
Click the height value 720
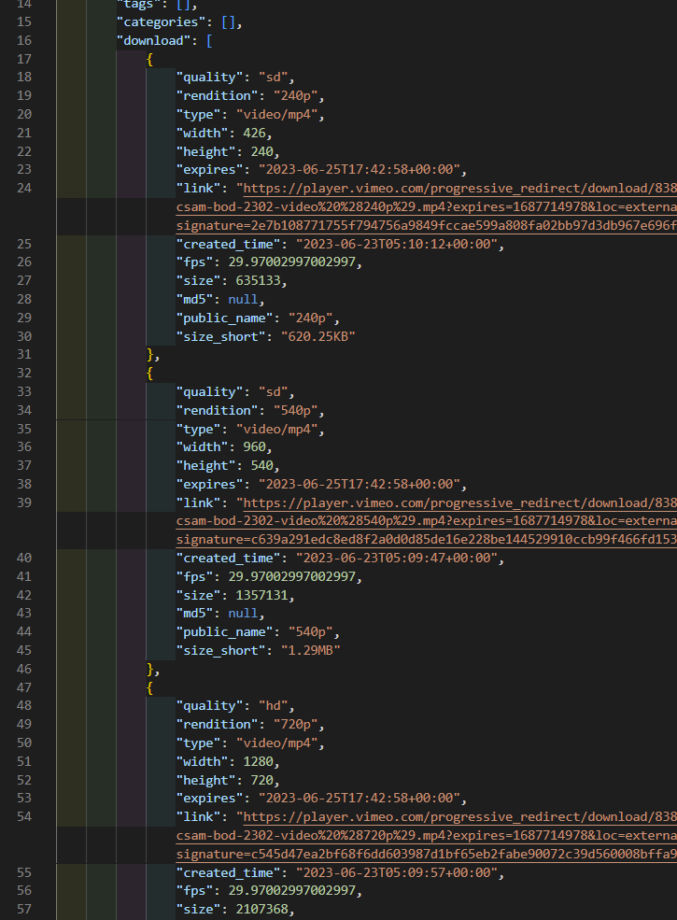coord(262,780)
